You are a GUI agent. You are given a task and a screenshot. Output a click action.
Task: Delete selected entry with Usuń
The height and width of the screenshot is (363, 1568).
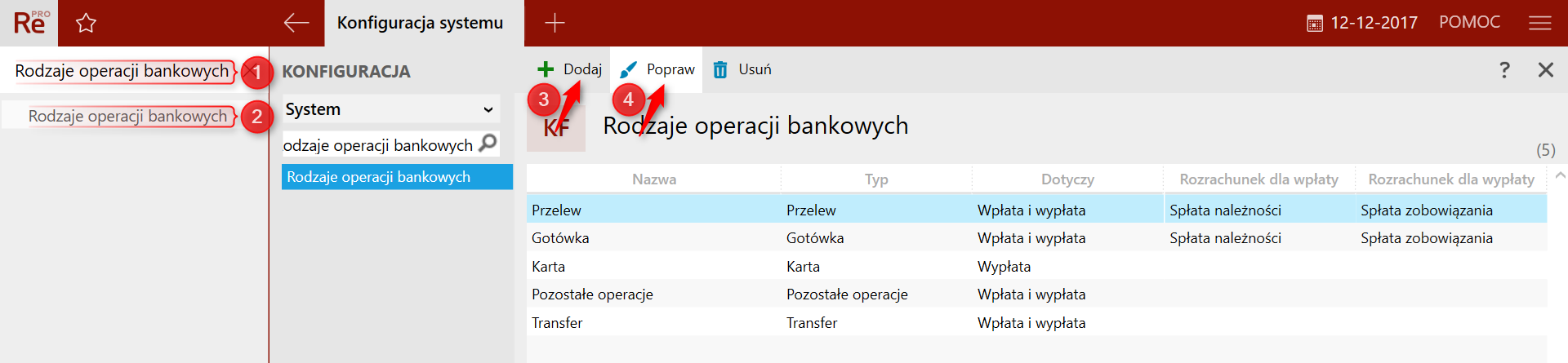pyautogui.click(x=742, y=69)
